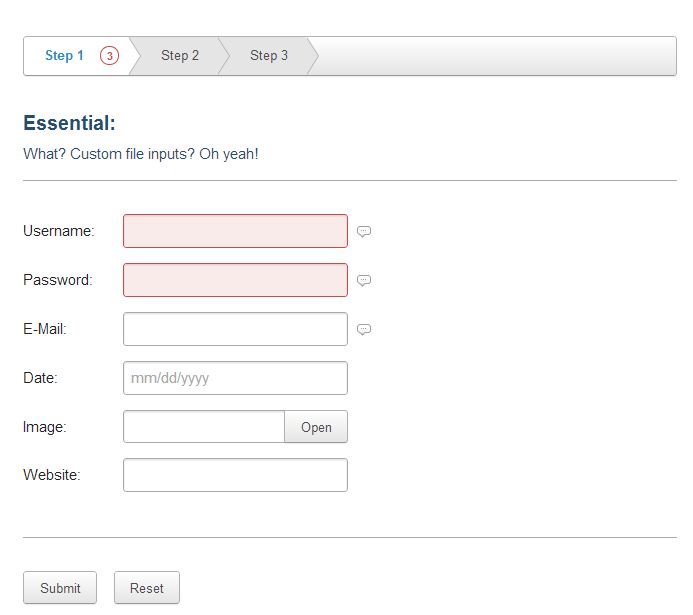Reset the form fields
This screenshot has height=615, width=693.
(147, 588)
